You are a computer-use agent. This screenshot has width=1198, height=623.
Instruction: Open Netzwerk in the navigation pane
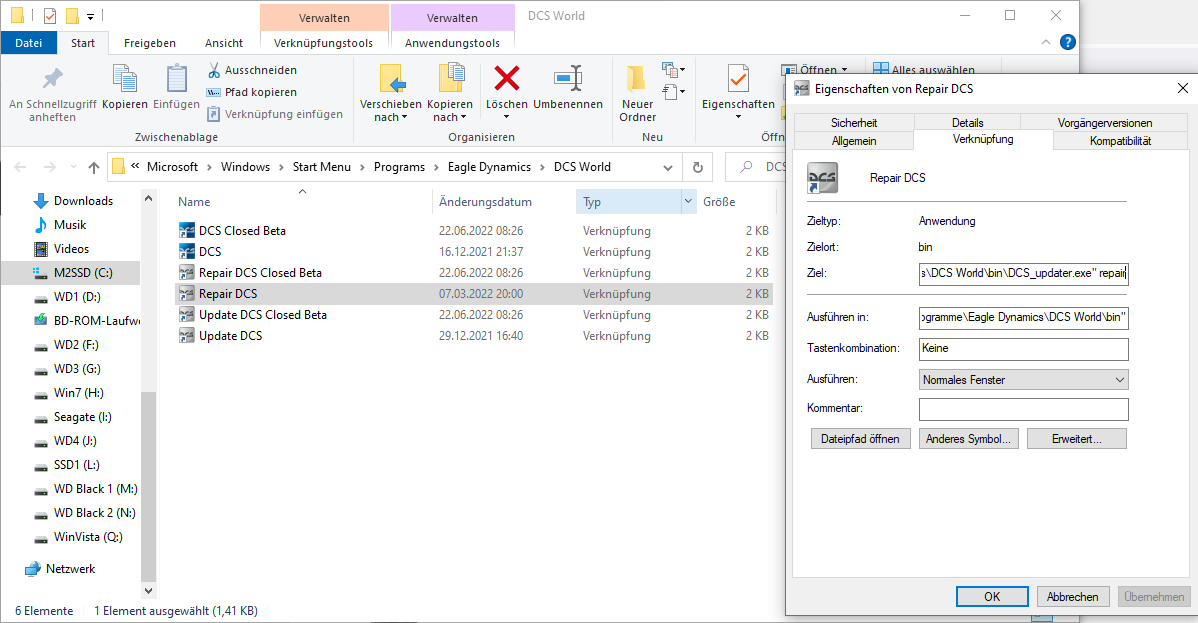click(70, 569)
